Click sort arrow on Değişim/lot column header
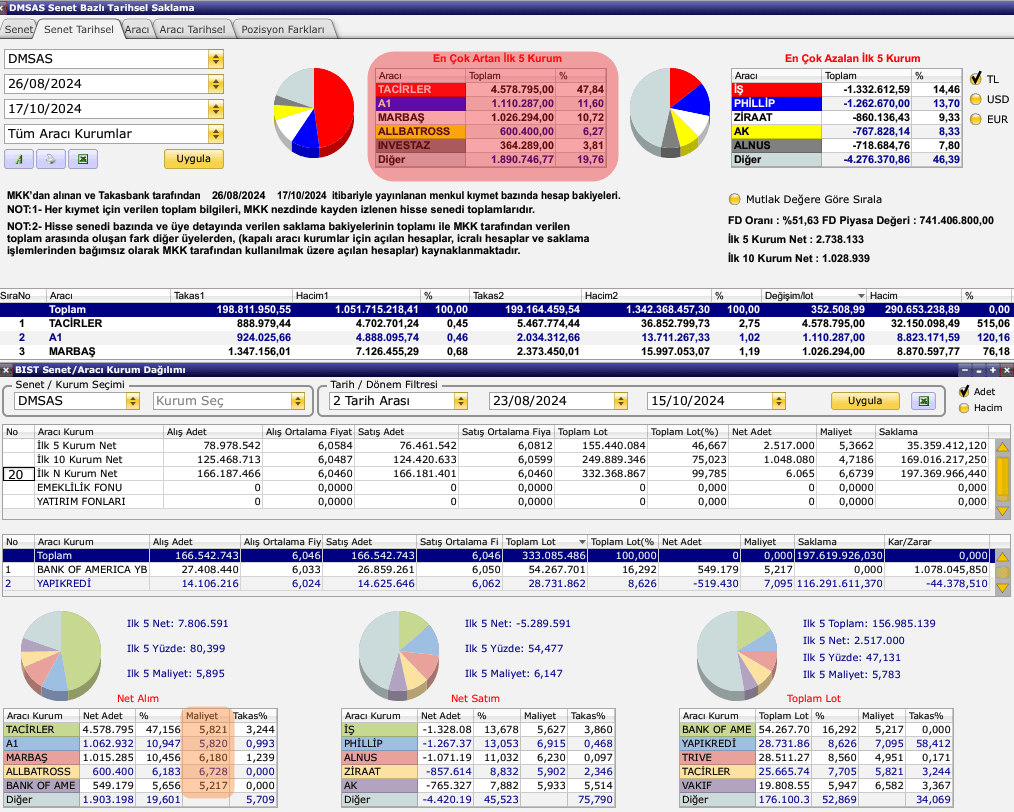Image resolution: width=1014 pixels, height=812 pixels. 860,296
